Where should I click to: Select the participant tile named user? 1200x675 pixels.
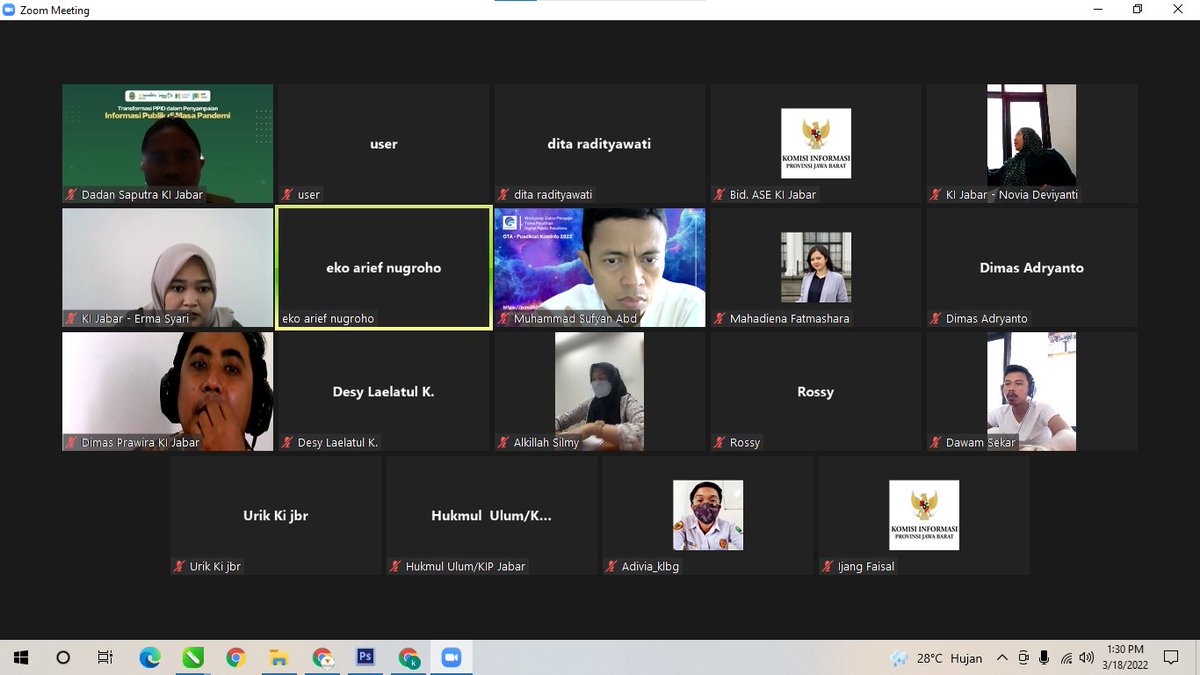384,144
